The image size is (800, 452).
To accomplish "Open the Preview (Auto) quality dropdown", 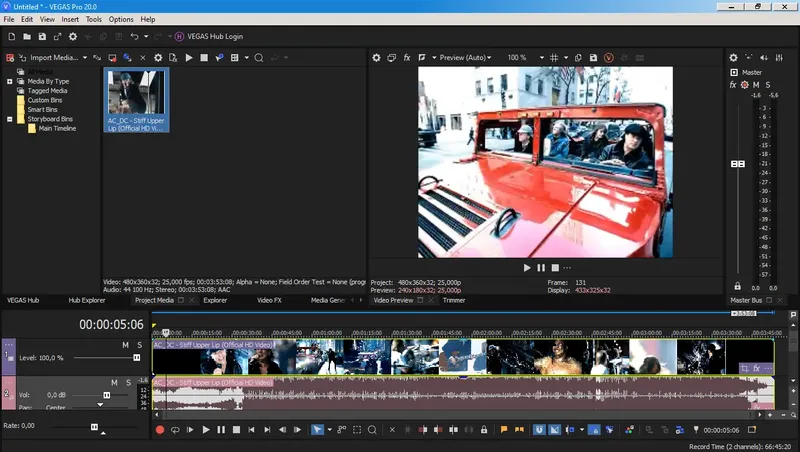I will point(464,58).
